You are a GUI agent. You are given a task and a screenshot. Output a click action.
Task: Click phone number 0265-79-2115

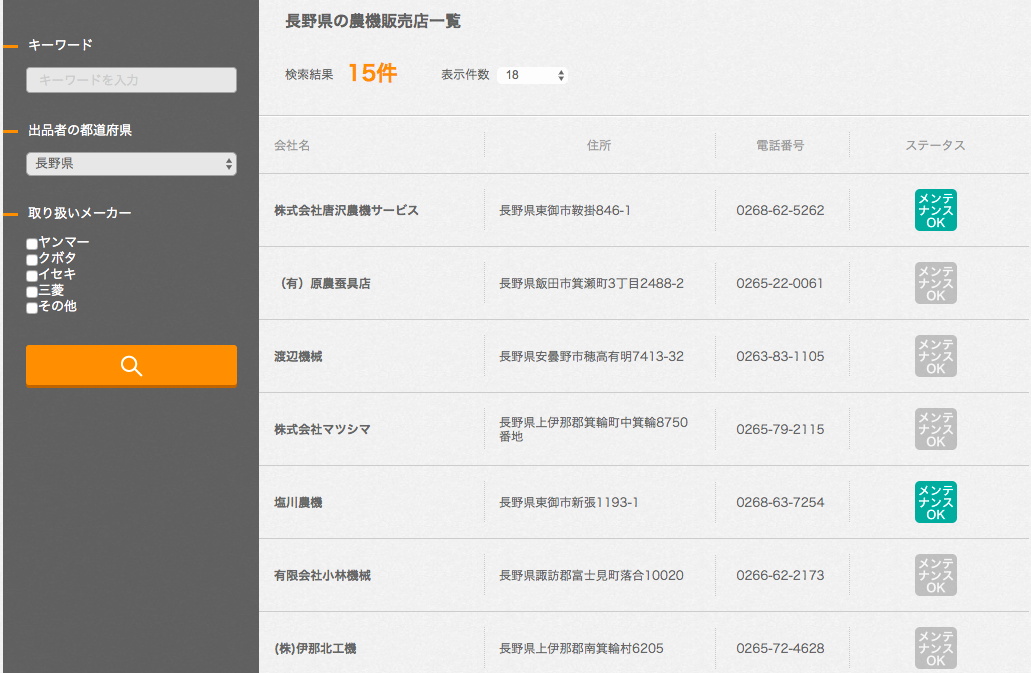pyautogui.click(x=780, y=429)
